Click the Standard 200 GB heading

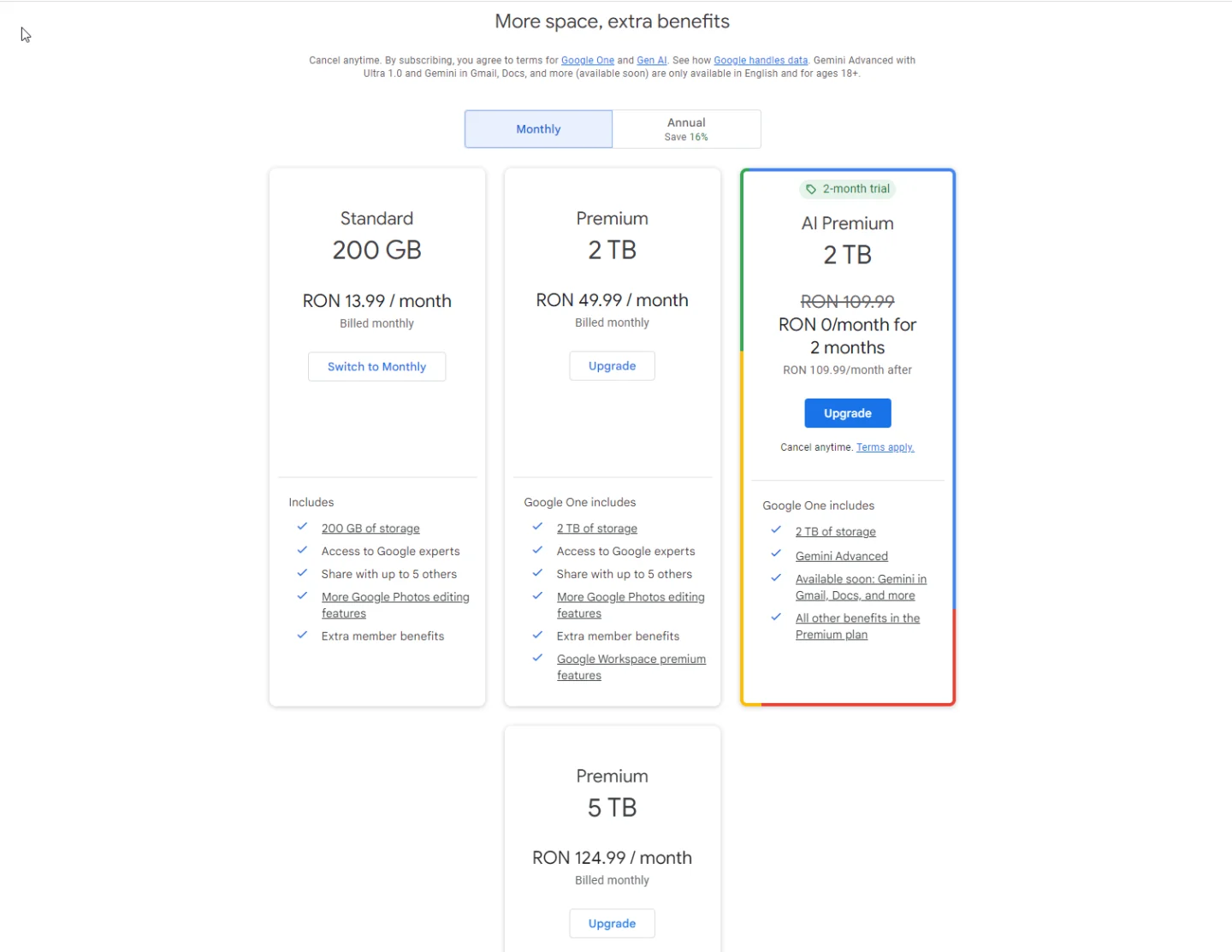pyautogui.click(x=376, y=251)
